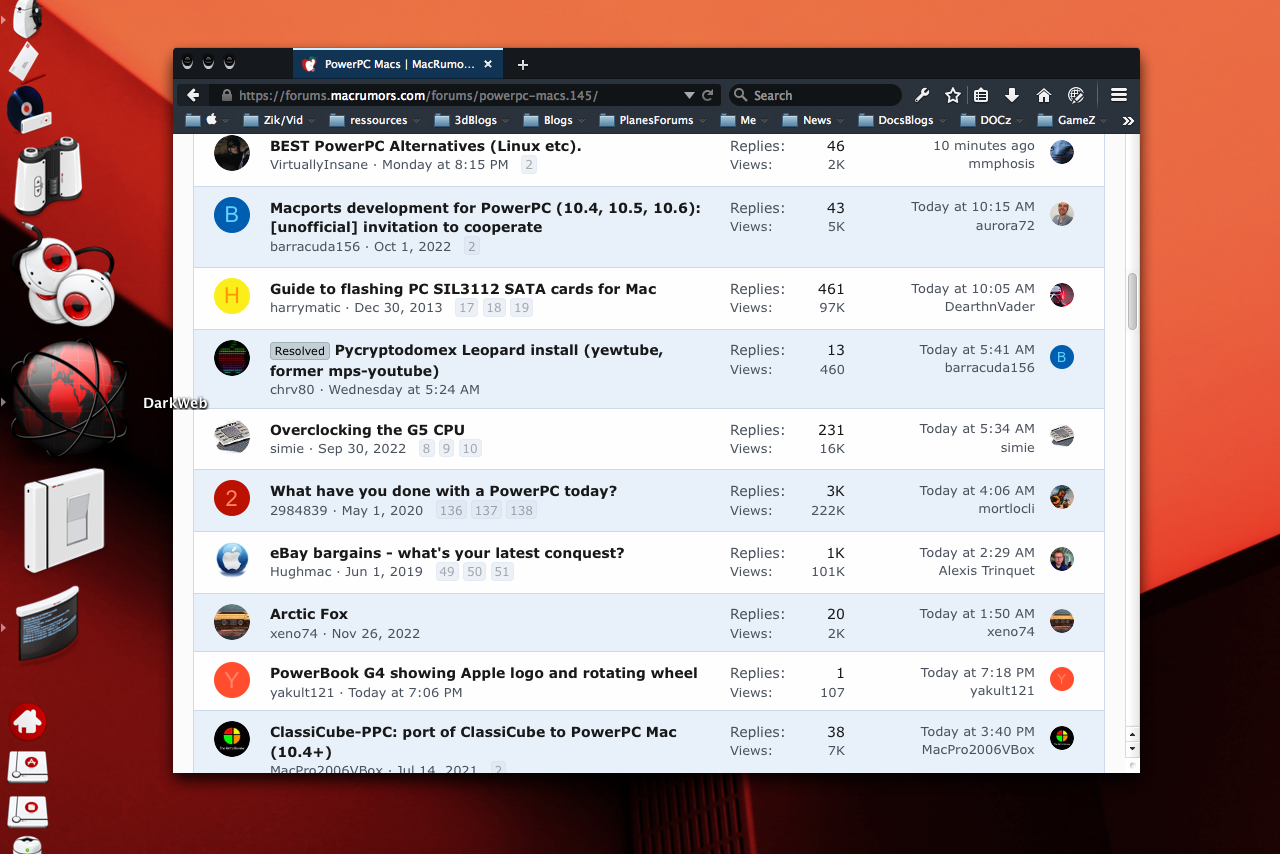The height and width of the screenshot is (854, 1280).
Task: Open last poster DearthnVader name
Action: [x=990, y=307]
